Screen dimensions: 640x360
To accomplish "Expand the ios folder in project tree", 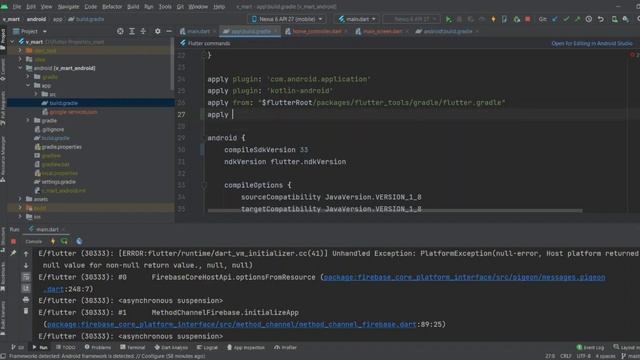I will click(20, 217).
